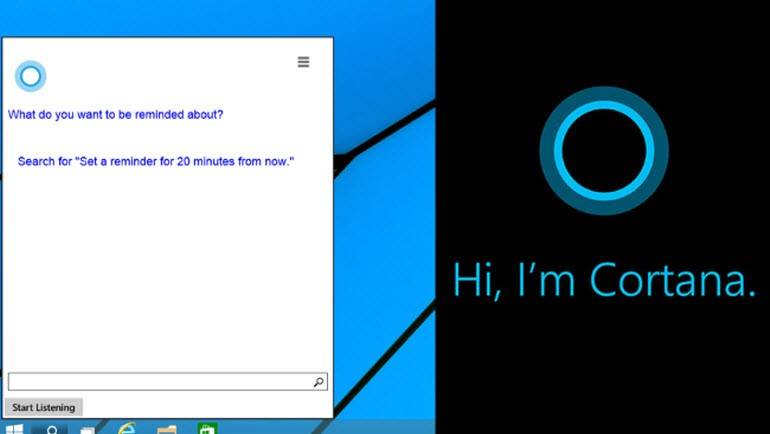Click the Start Listening button
770x434 pixels.
(44, 407)
